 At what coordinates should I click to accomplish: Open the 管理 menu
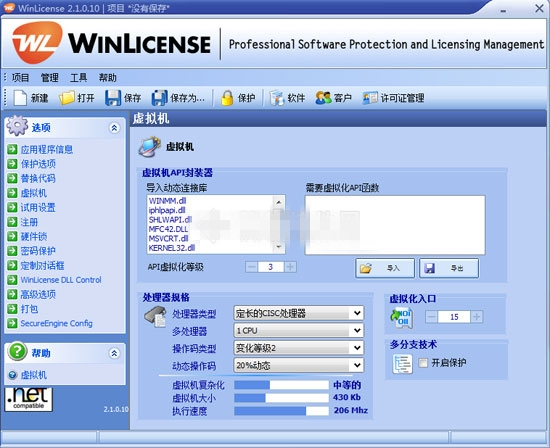pyautogui.click(x=49, y=78)
